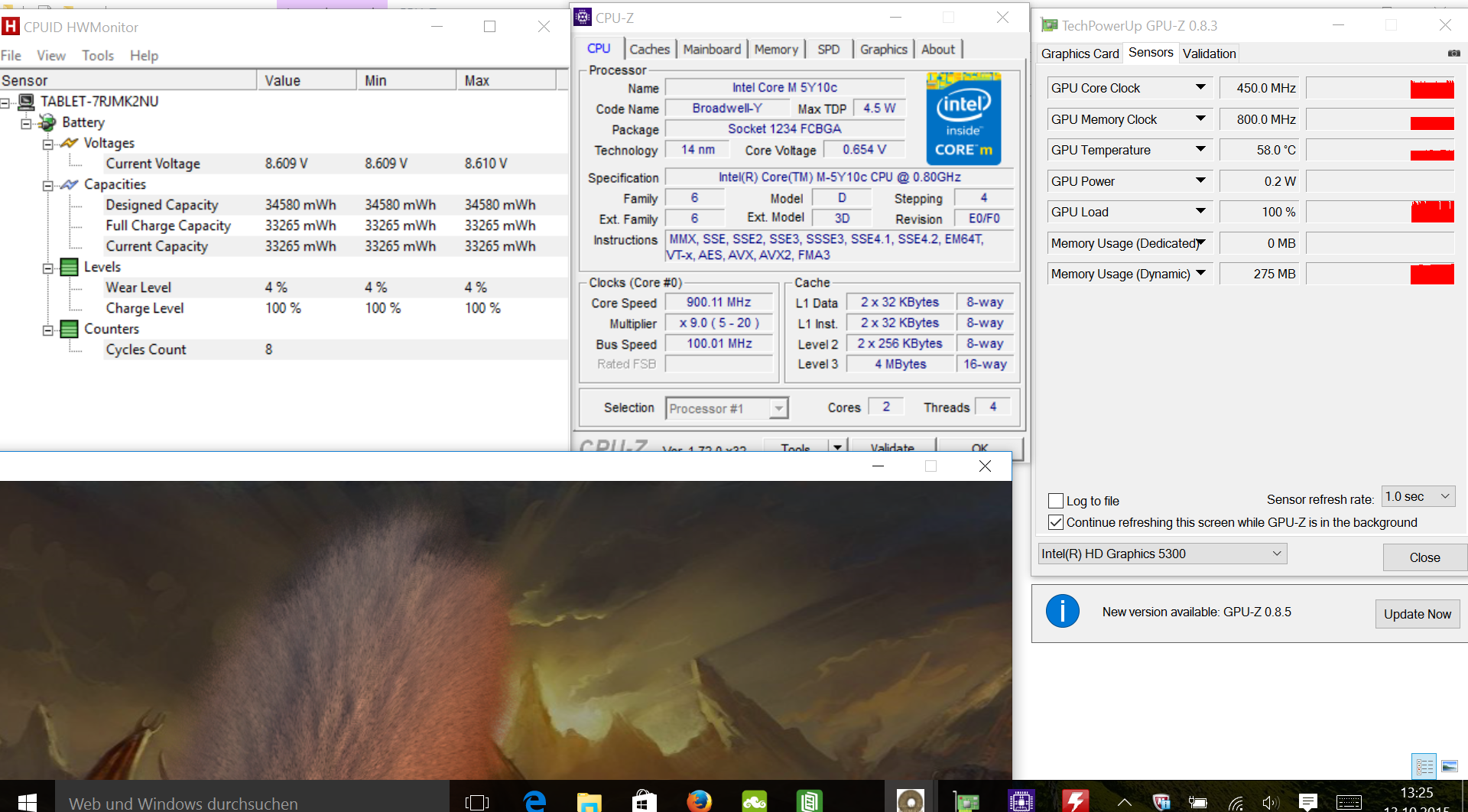Open the Action Center notifications icon

(x=1308, y=802)
